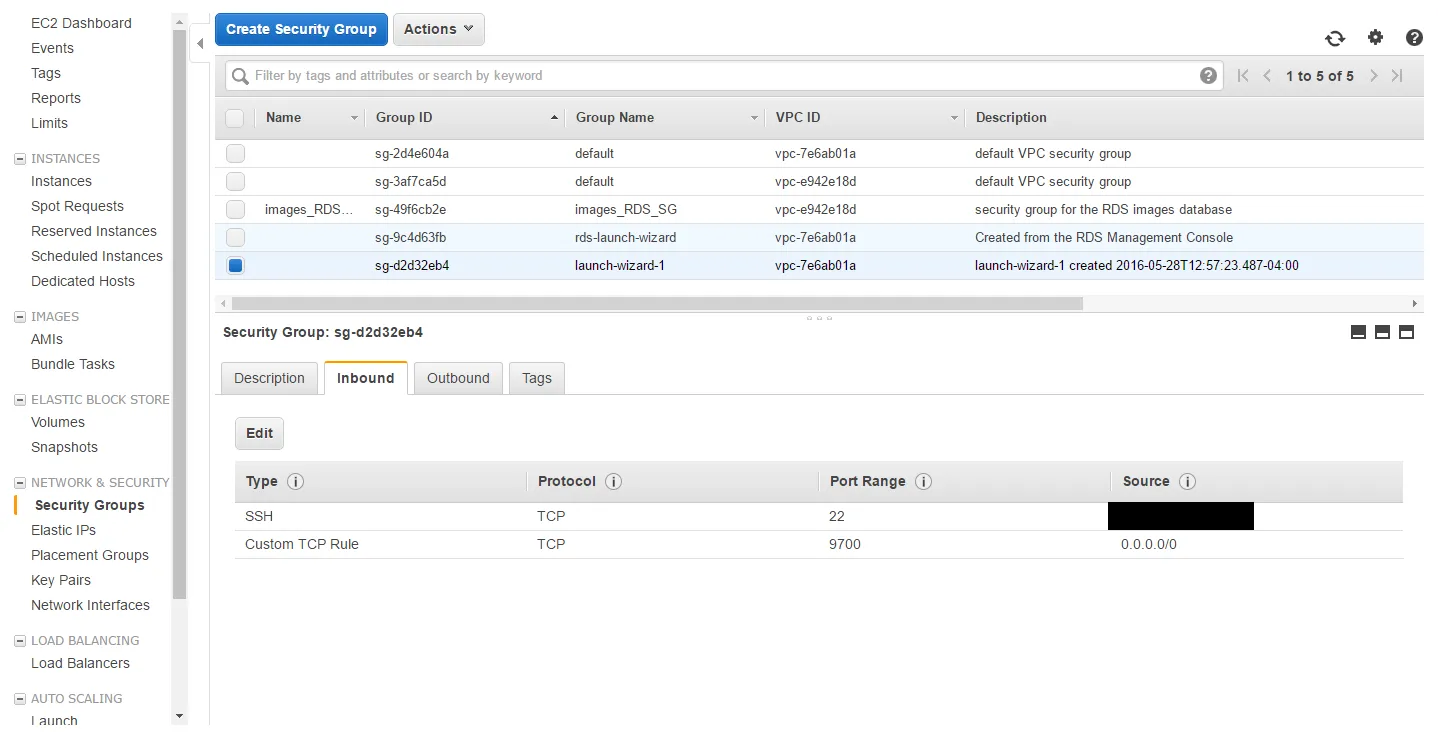Open Network Interfaces in sidebar
The image size is (1438, 732).
coord(90,605)
